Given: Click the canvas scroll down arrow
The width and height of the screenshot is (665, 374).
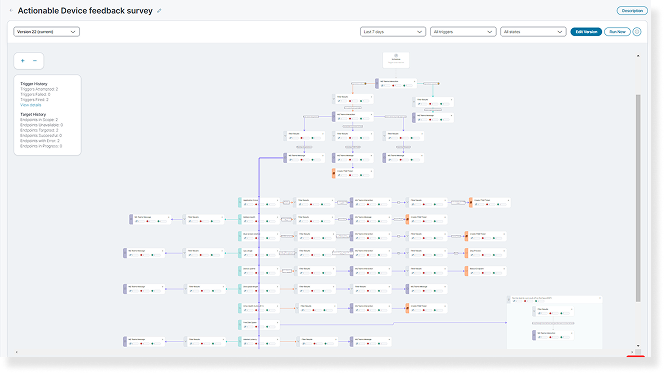Looking at the screenshot, I should [x=638, y=346].
